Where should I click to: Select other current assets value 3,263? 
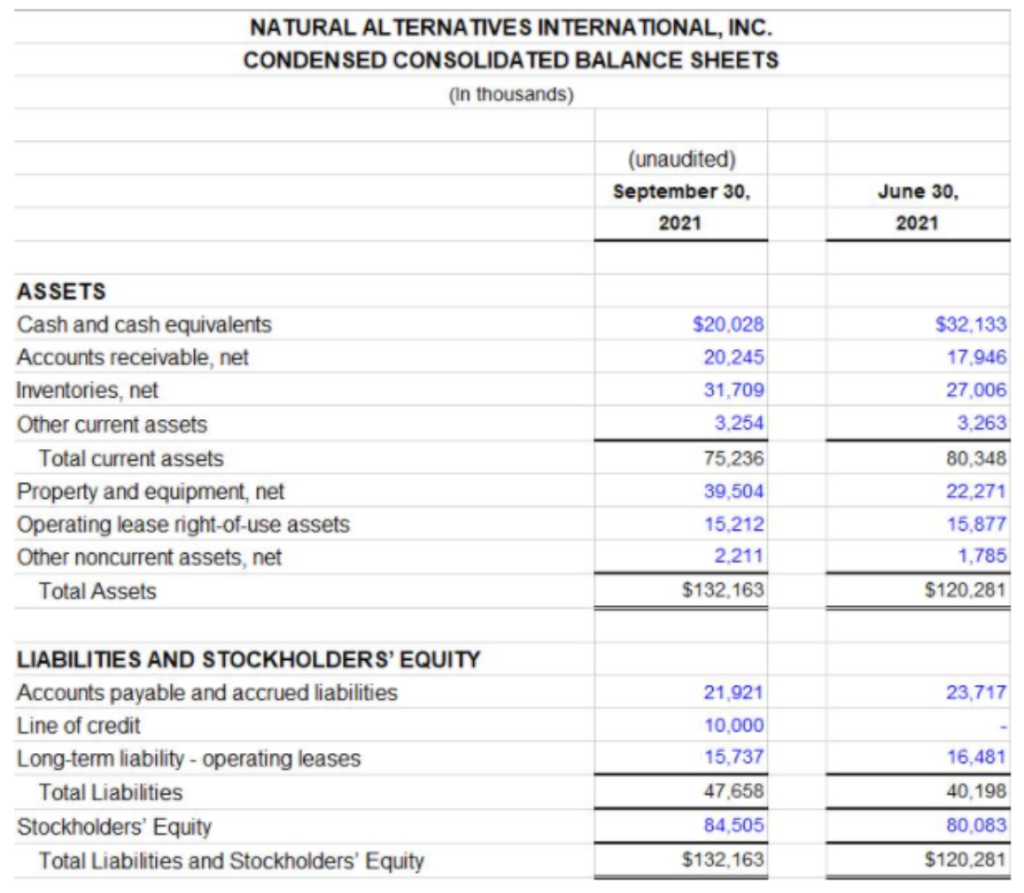pyautogui.click(x=982, y=423)
